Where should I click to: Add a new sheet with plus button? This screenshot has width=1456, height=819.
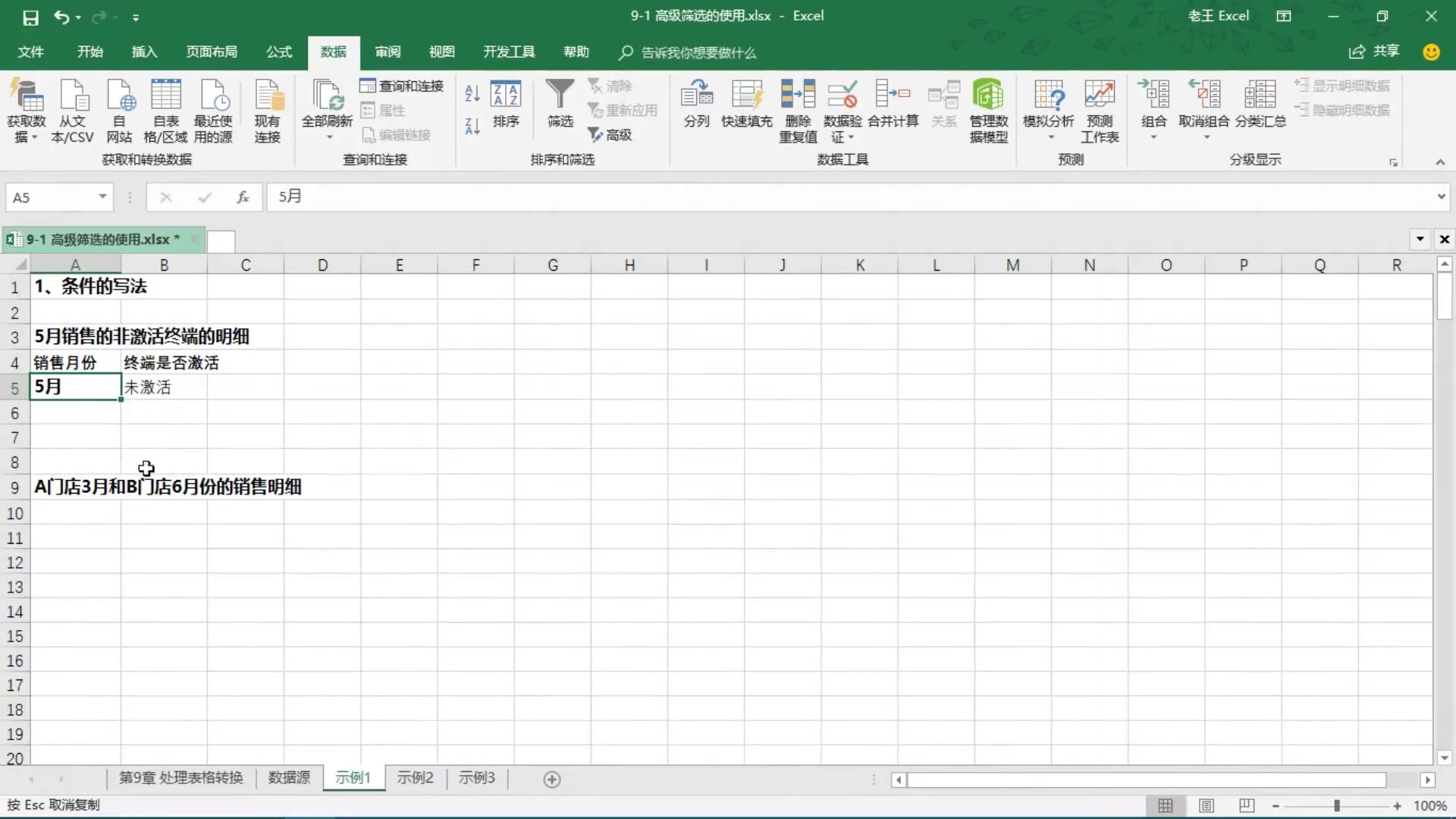click(552, 780)
